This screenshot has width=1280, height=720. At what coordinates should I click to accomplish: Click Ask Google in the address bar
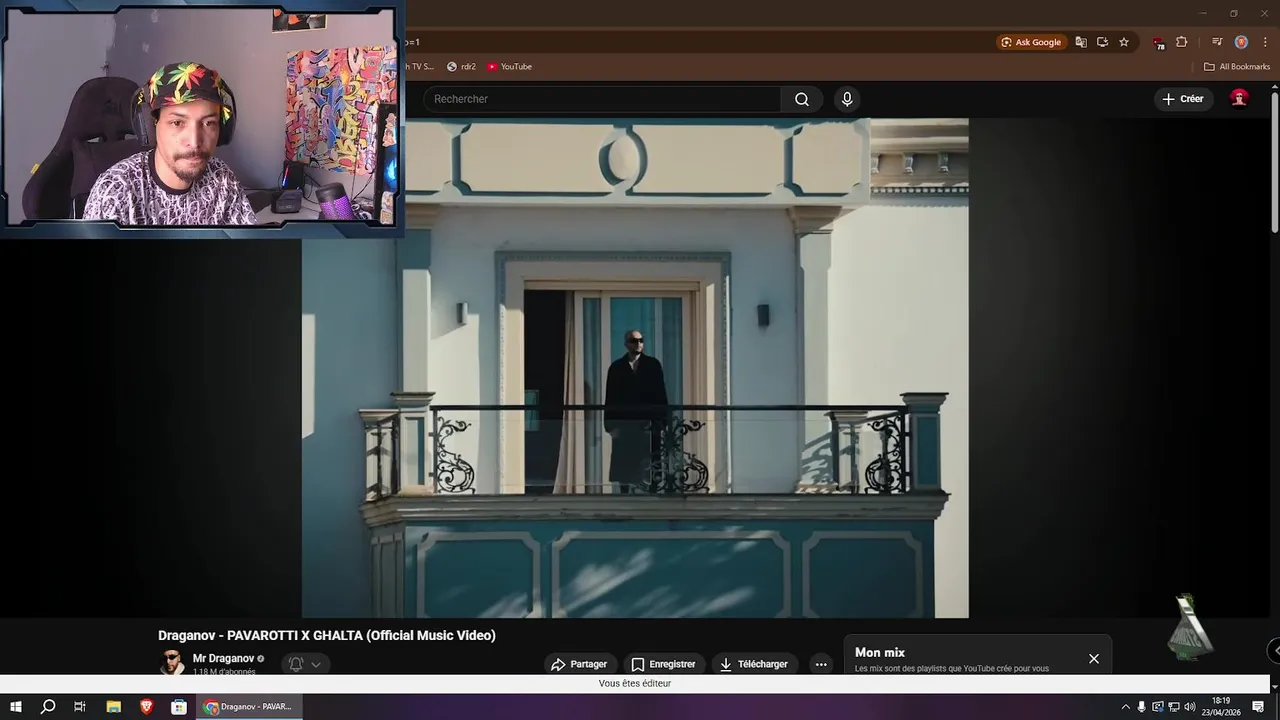(1031, 42)
